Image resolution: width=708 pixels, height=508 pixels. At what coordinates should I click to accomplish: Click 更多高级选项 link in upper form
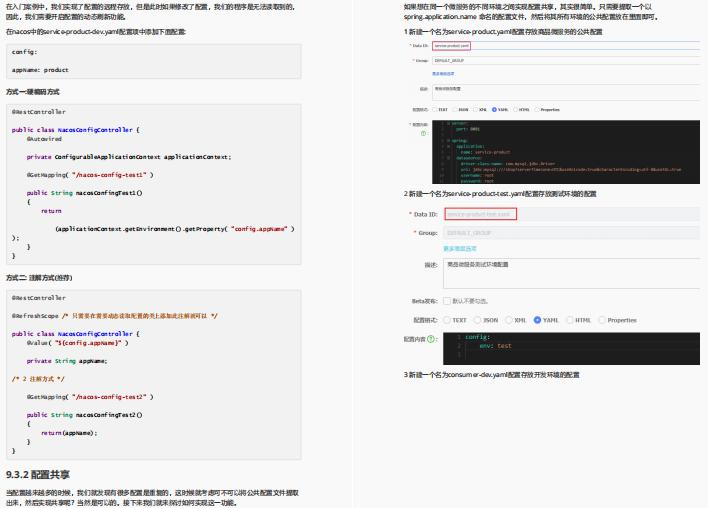pos(443,74)
